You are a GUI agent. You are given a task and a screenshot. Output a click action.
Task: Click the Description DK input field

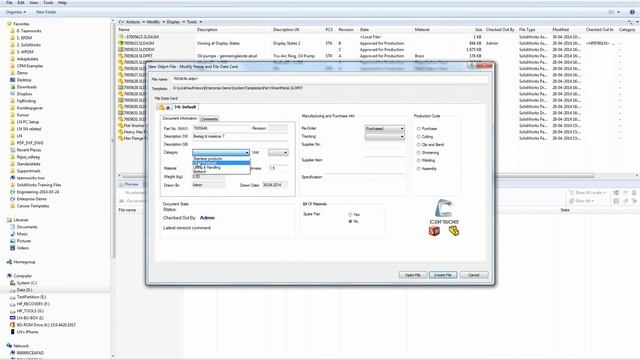click(x=240, y=137)
